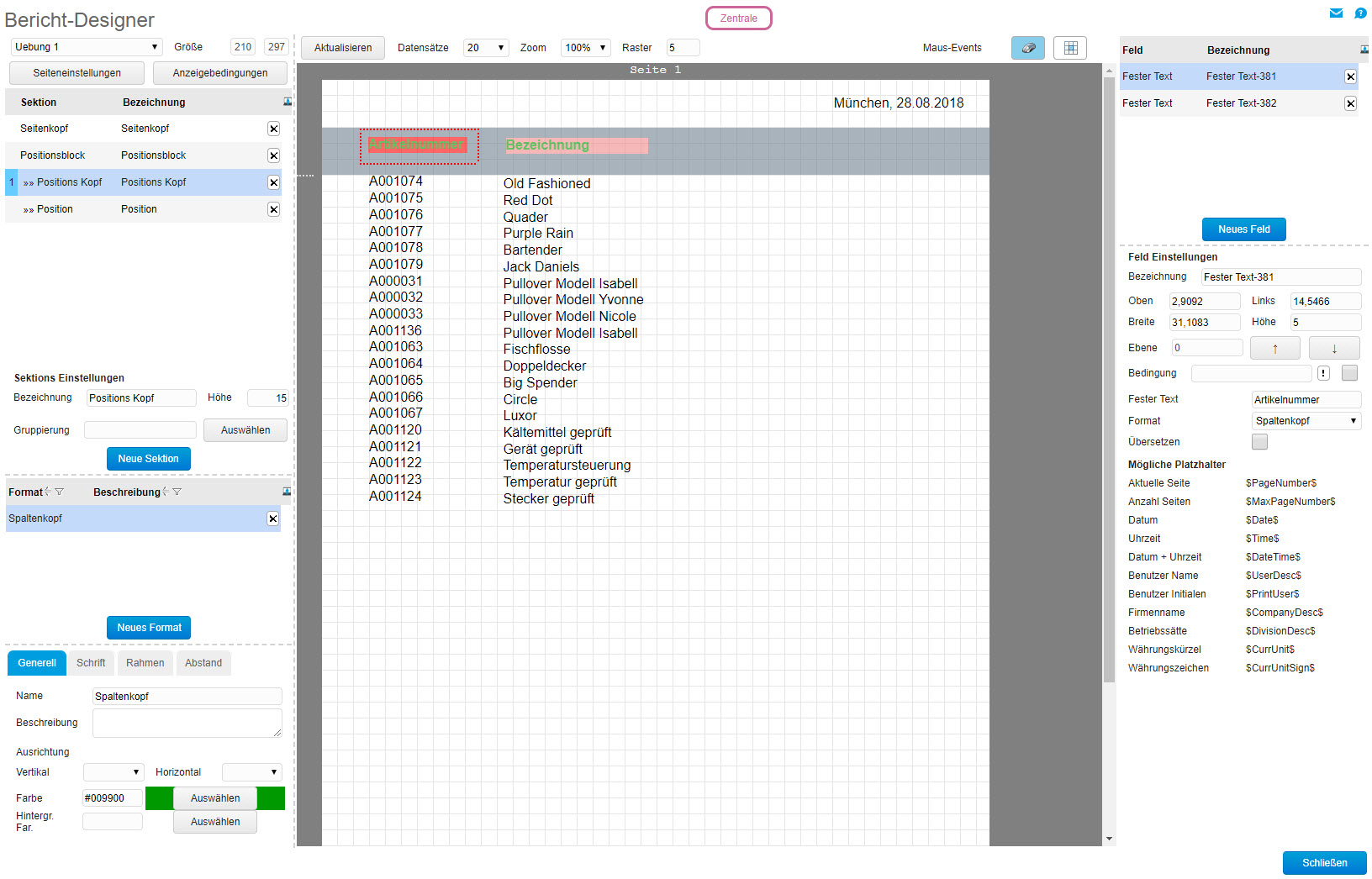
Task: Open the Vertikal alignment dropdown
Action: tap(113, 772)
